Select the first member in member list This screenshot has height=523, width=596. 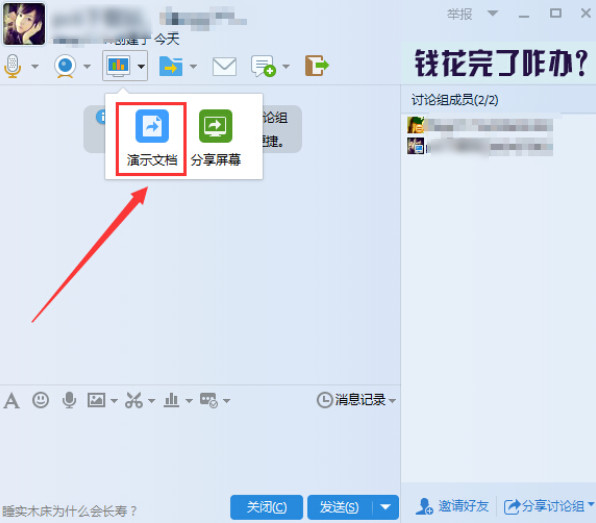(x=480, y=125)
